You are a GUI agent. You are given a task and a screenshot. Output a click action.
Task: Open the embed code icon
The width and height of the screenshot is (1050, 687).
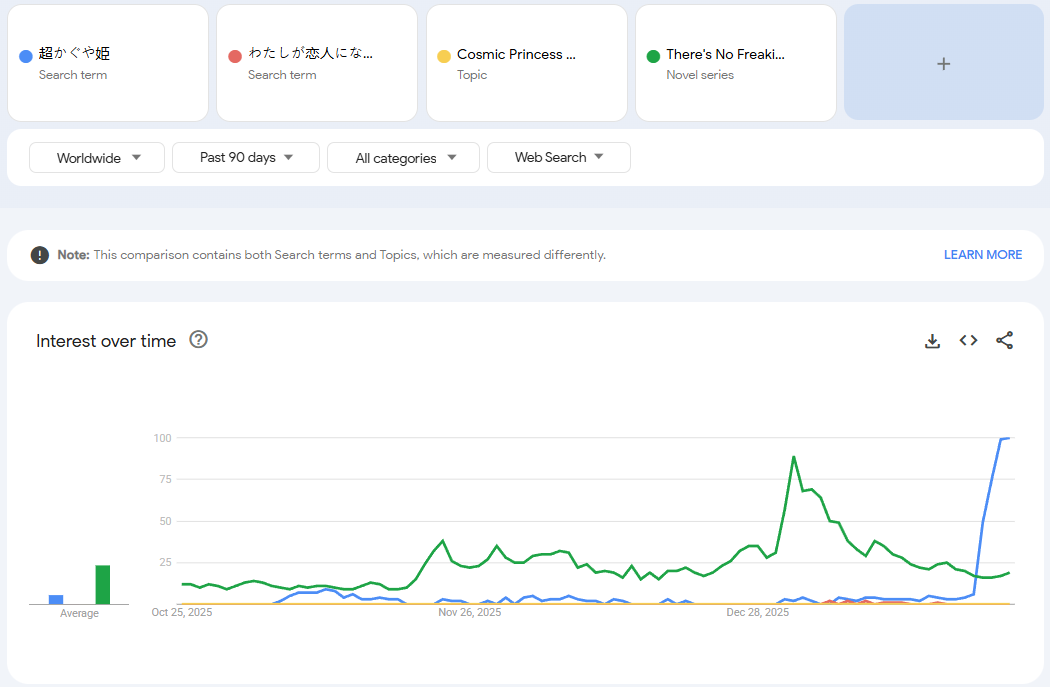tap(968, 340)
